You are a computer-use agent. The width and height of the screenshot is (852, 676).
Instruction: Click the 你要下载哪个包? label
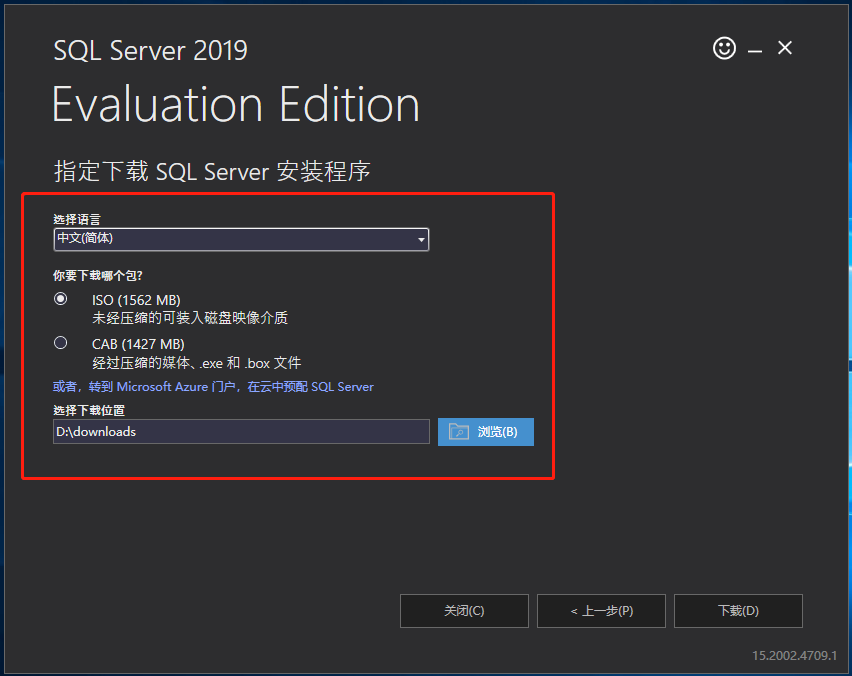tap(97, 276)
